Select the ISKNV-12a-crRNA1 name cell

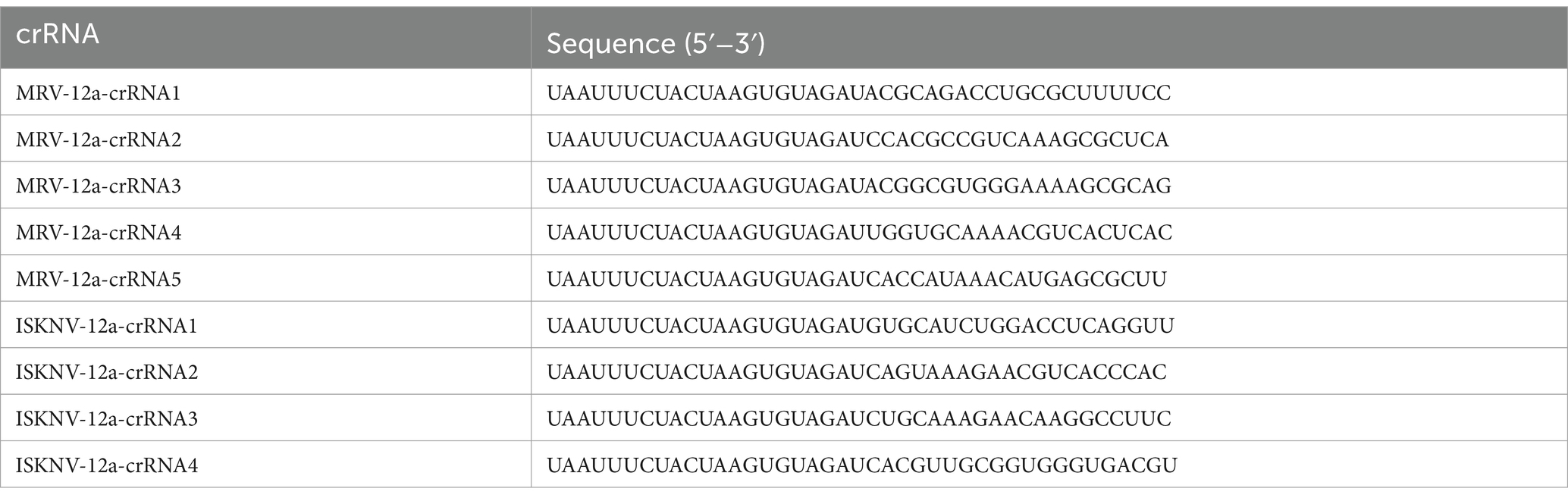click(x=265, y=325)
